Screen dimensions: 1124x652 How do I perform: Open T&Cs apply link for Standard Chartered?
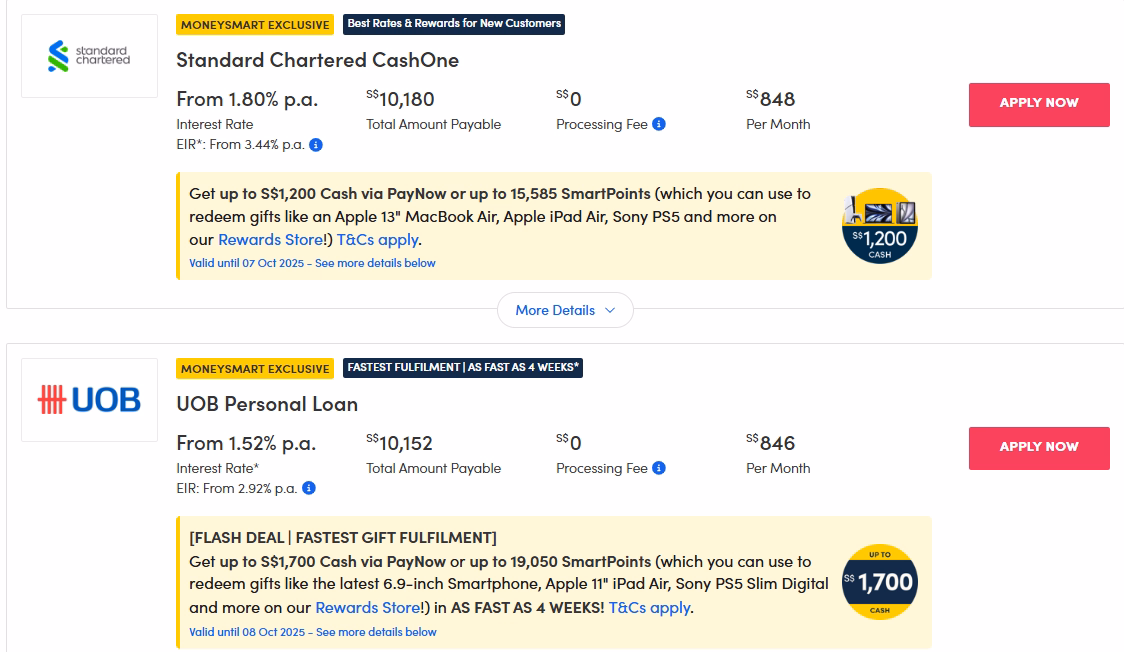point(377,240)
